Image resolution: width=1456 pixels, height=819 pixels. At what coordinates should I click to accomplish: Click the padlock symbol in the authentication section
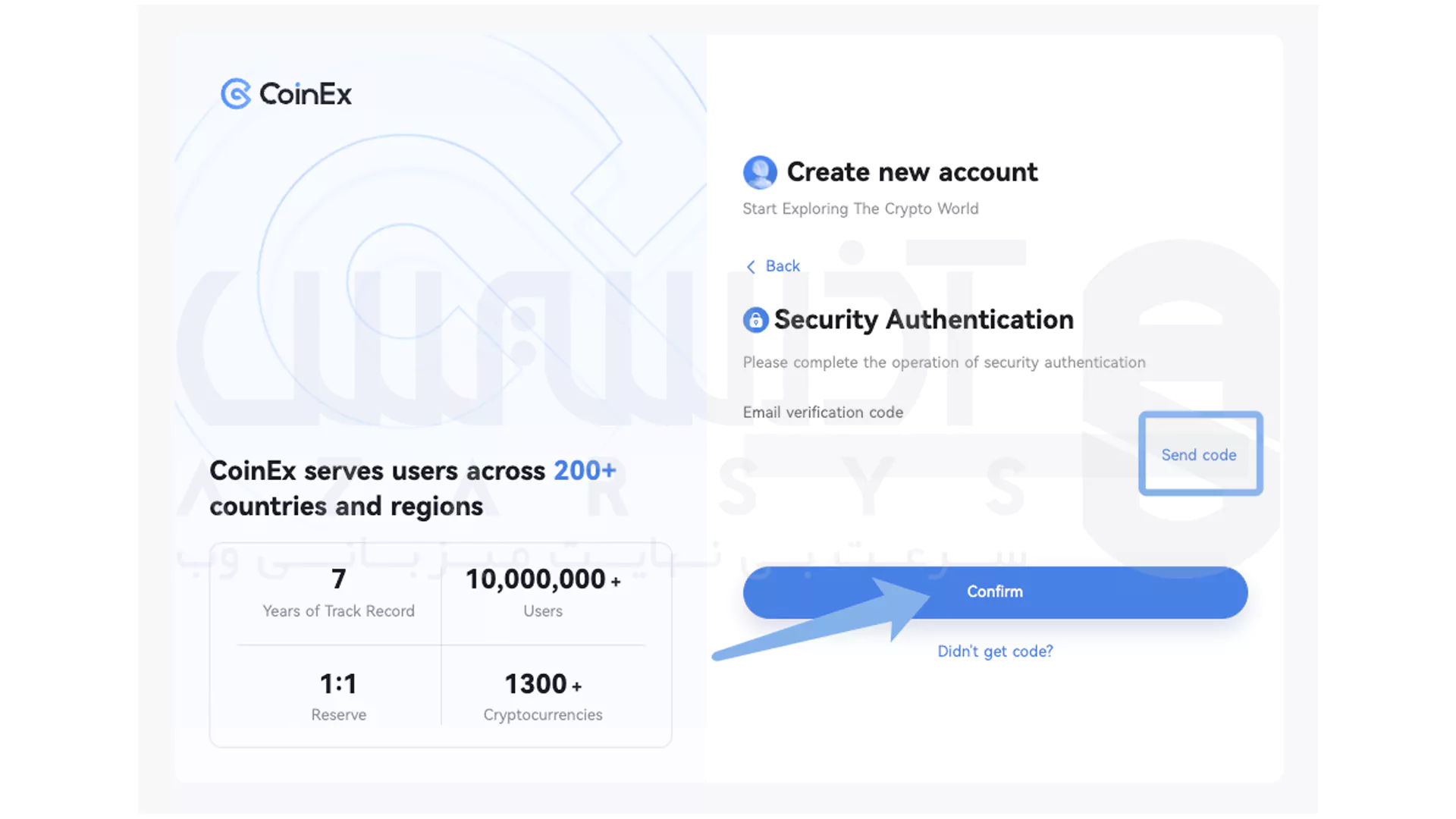(755, 319)
